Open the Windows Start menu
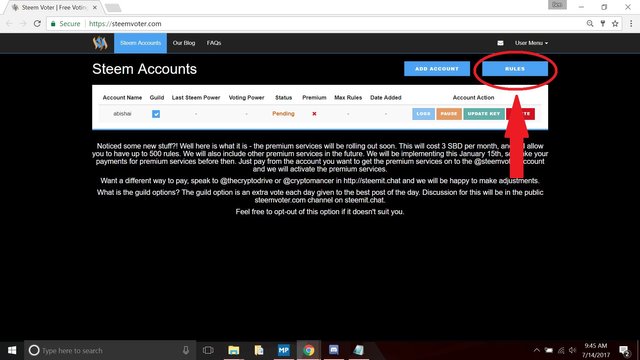This screenshot has height=360, width=640. coord(12,350)
